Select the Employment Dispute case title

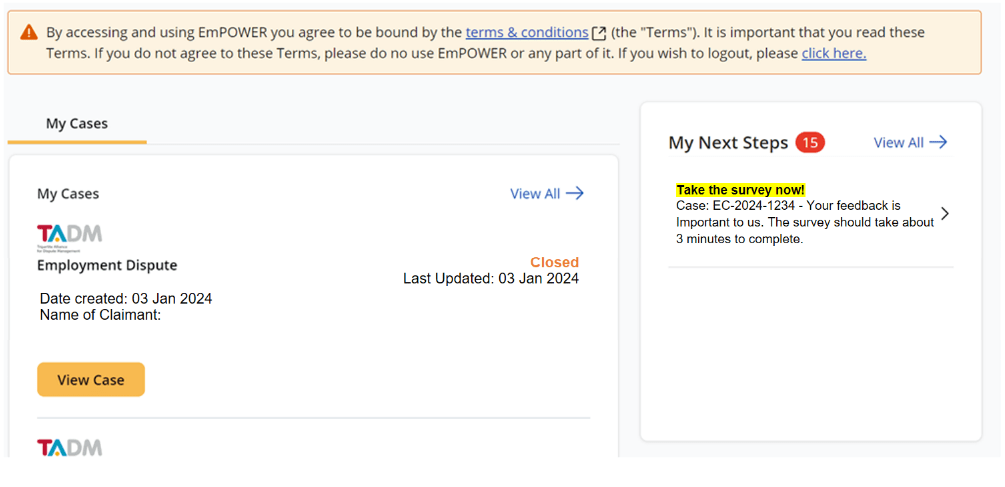pos(107,265)
